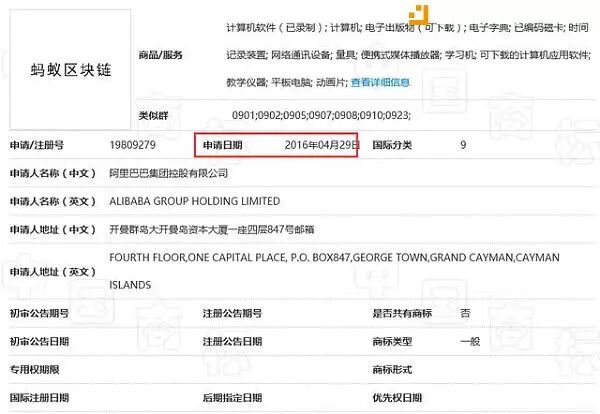
Task: Click the 申请人名称（英文） label
Action: point(53,201)
